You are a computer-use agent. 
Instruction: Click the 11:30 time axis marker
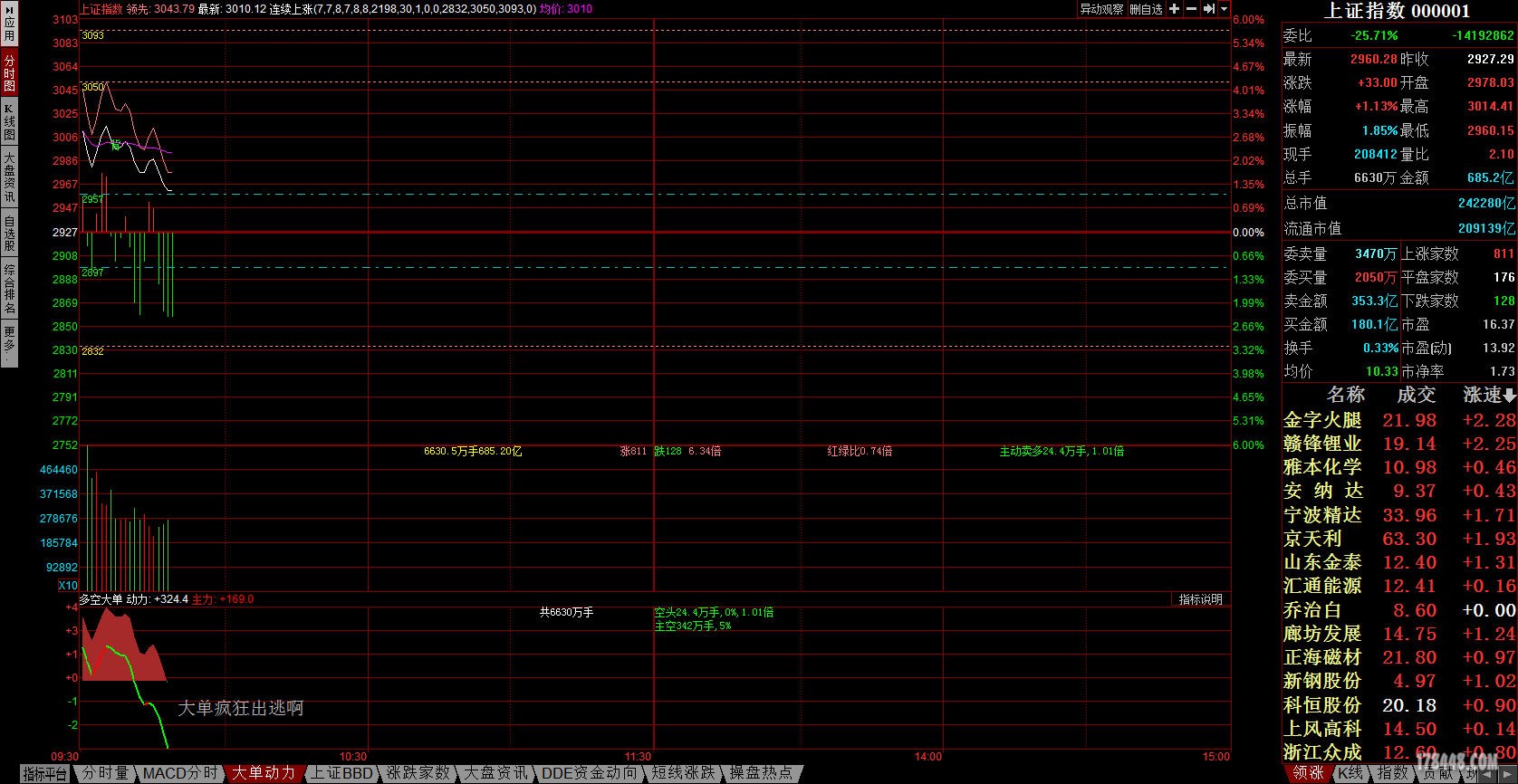639,757
